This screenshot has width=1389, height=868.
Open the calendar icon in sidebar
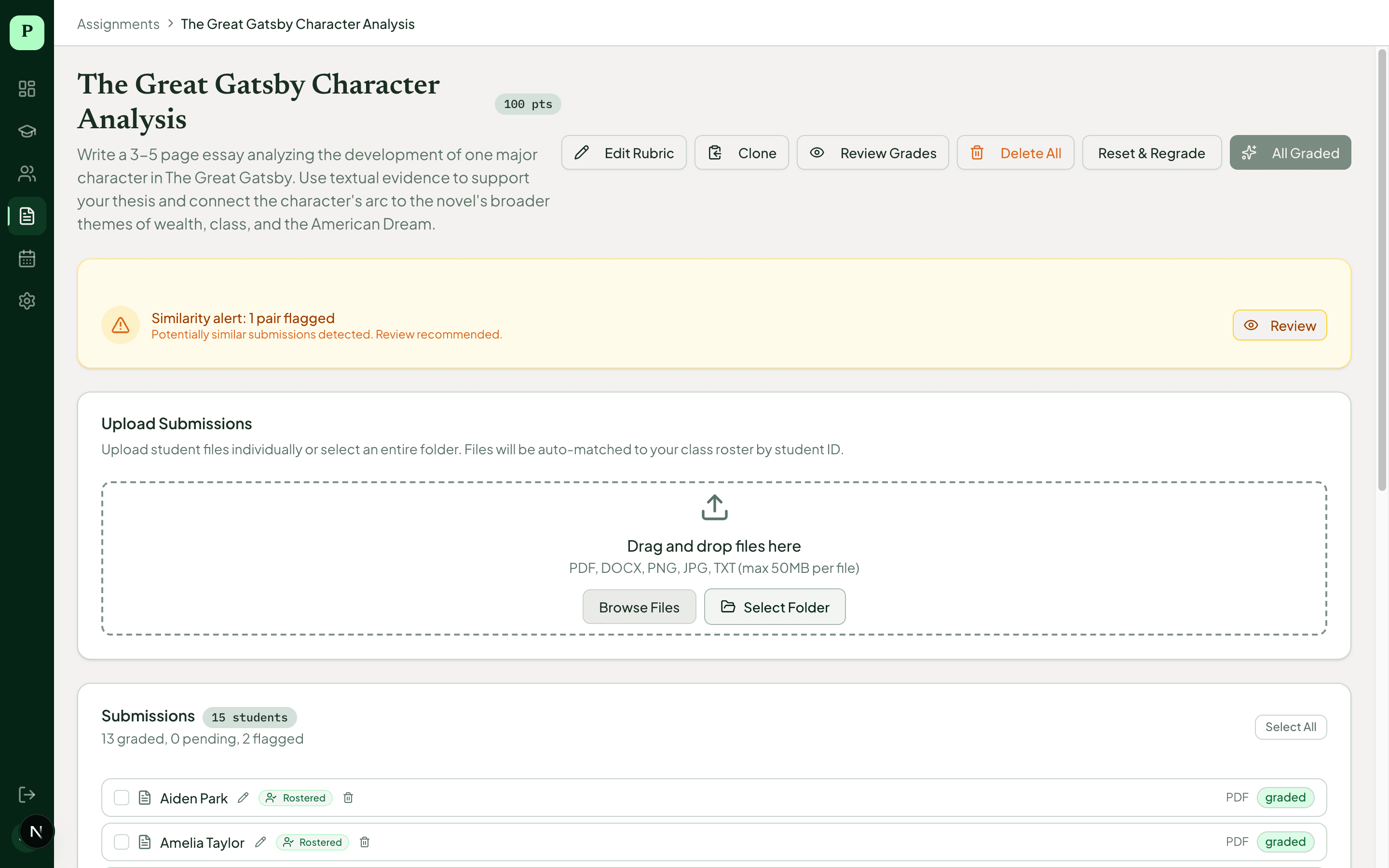point(27,258)
